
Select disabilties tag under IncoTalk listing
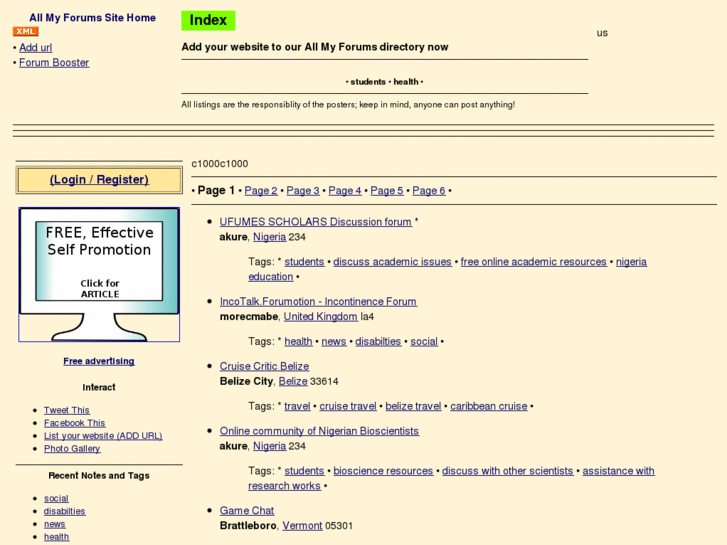point(378,341)
